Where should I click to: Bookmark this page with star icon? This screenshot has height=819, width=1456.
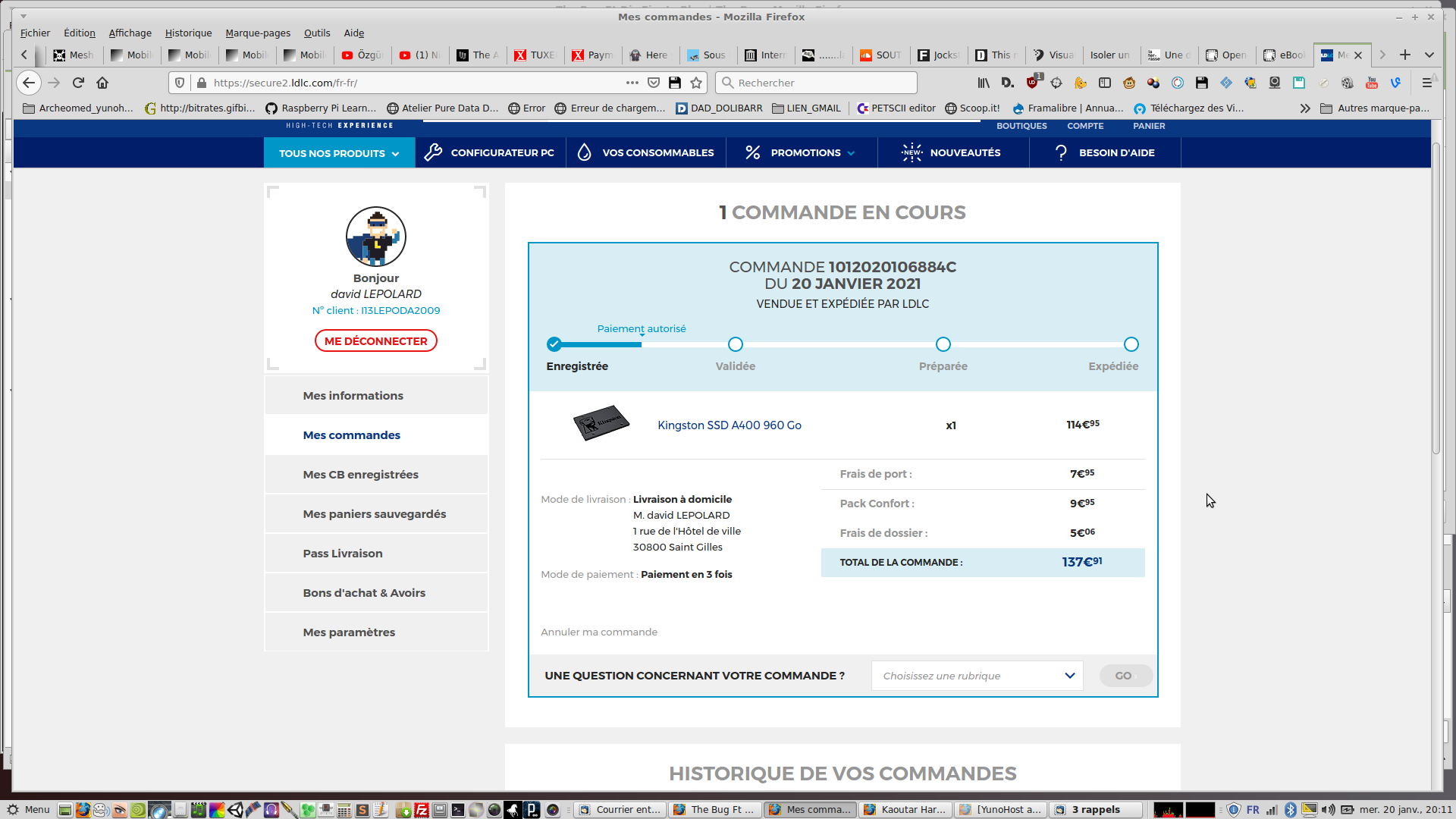pos(696,83)
